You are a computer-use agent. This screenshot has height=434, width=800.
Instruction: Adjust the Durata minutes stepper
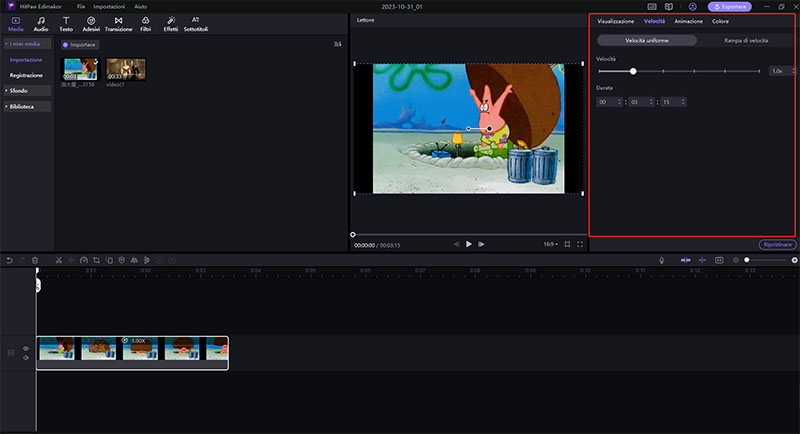point(642,102)
